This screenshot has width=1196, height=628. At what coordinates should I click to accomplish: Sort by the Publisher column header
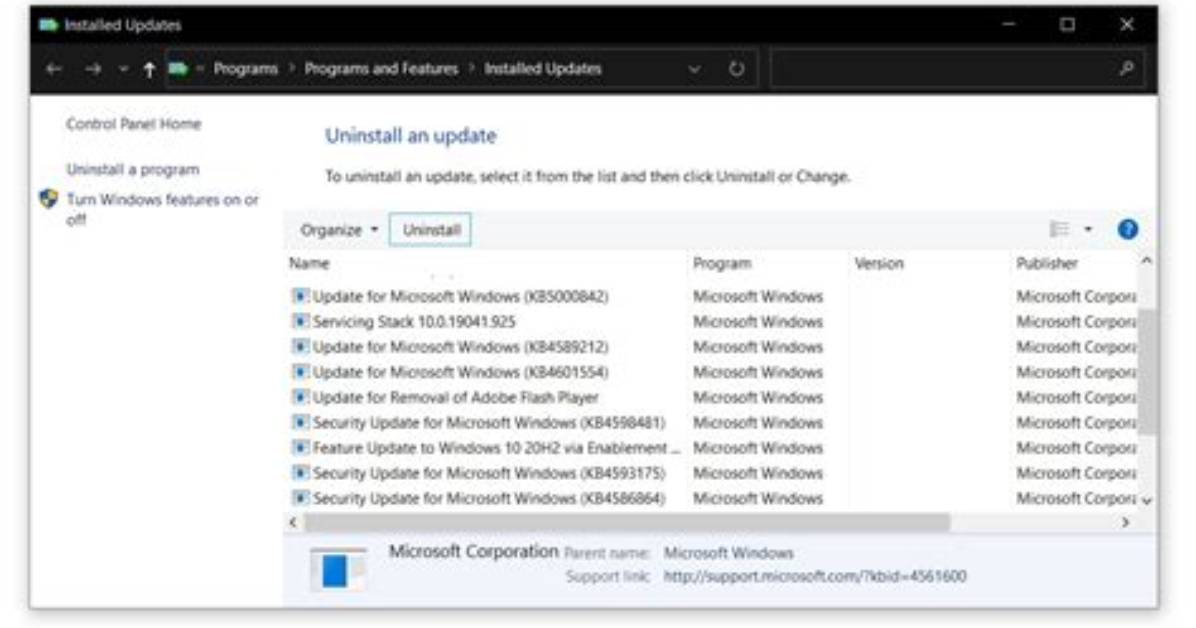1046,263
